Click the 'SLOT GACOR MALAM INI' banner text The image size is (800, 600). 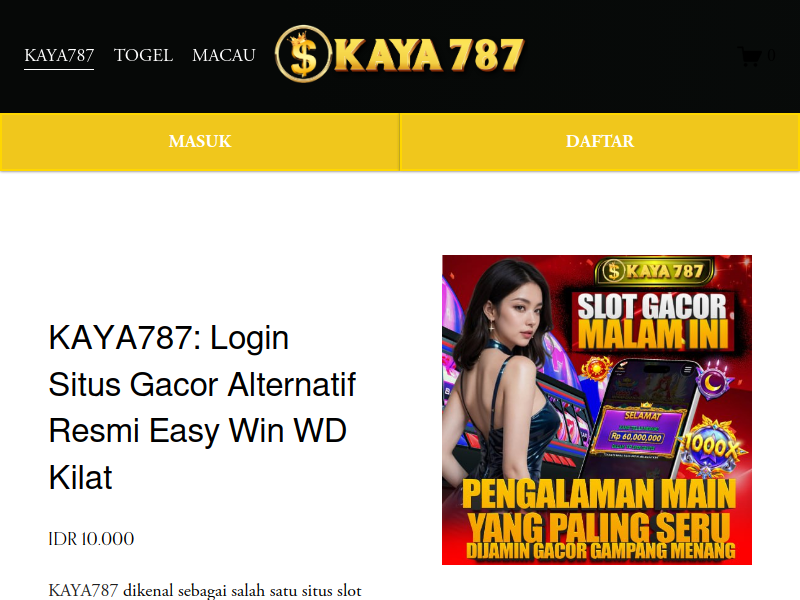(652, 321)
